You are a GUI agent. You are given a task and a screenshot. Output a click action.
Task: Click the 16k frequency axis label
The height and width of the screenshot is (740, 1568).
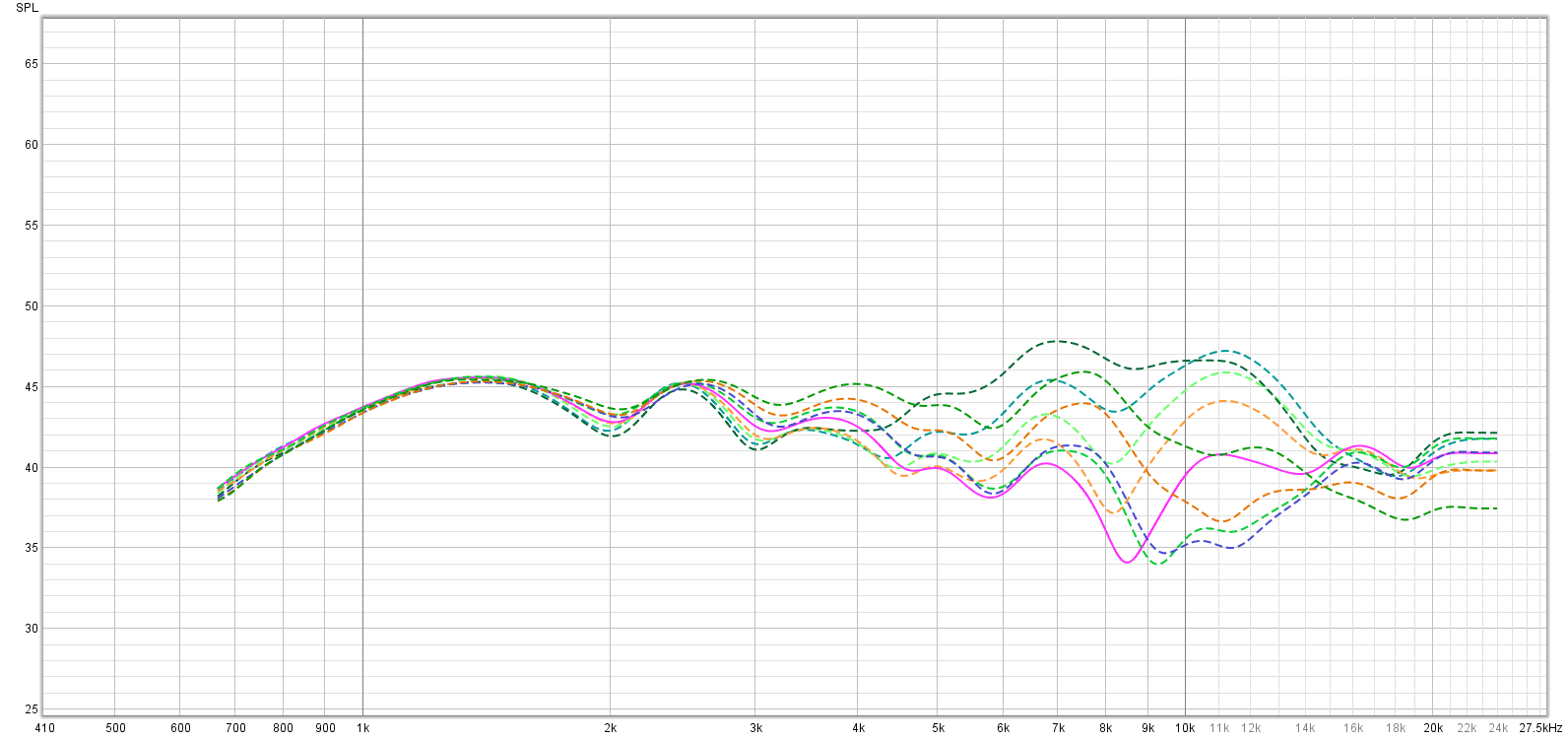pyautogui.click(x=1353, y=728)
